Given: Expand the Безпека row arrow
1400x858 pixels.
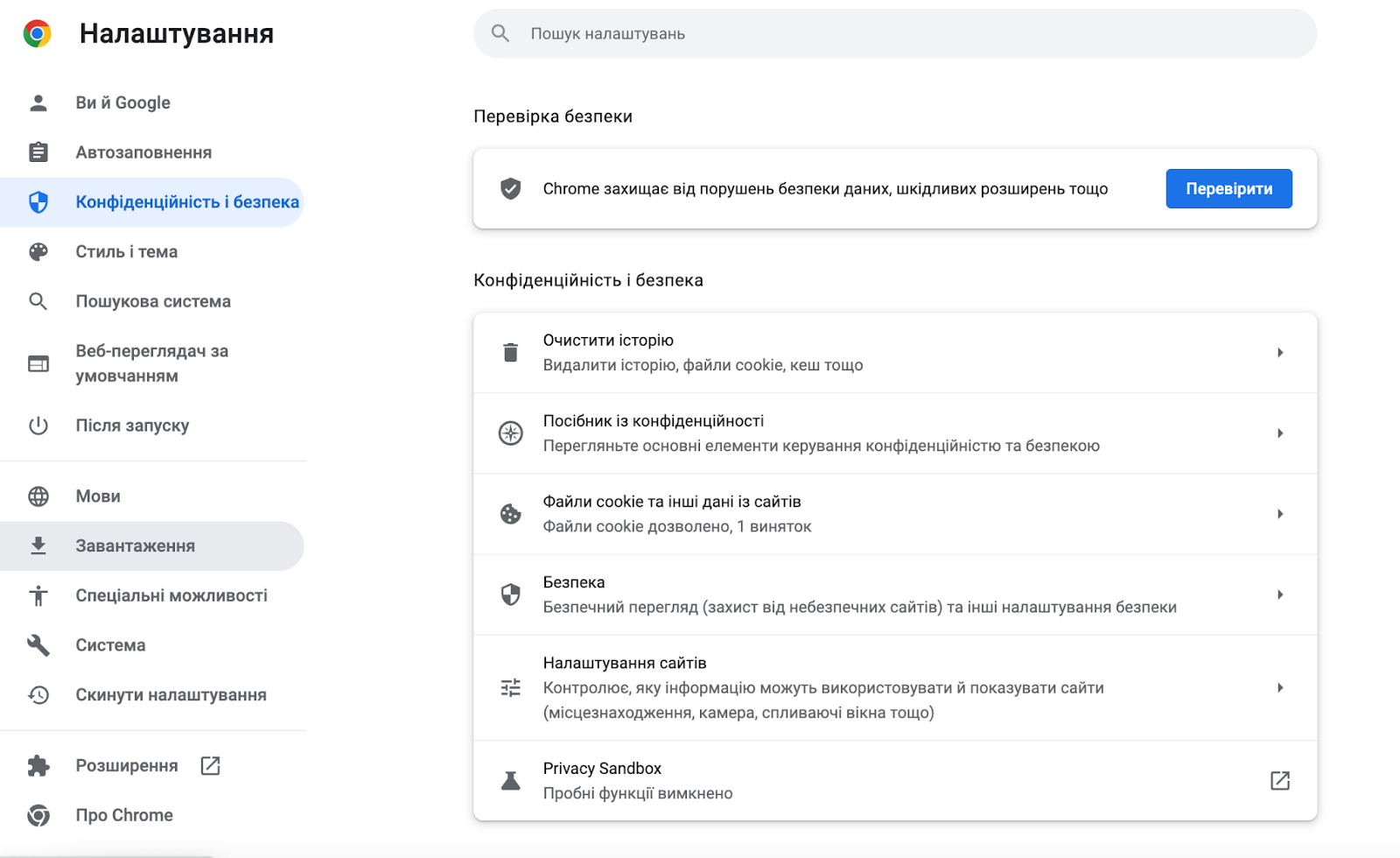Looking at the screenshot, I should click(1280, 594).
